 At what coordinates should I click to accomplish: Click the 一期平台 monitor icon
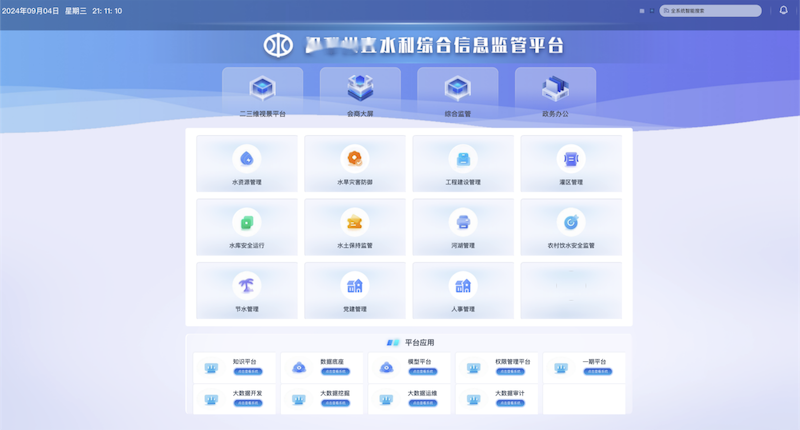click(x=561, y=368)
